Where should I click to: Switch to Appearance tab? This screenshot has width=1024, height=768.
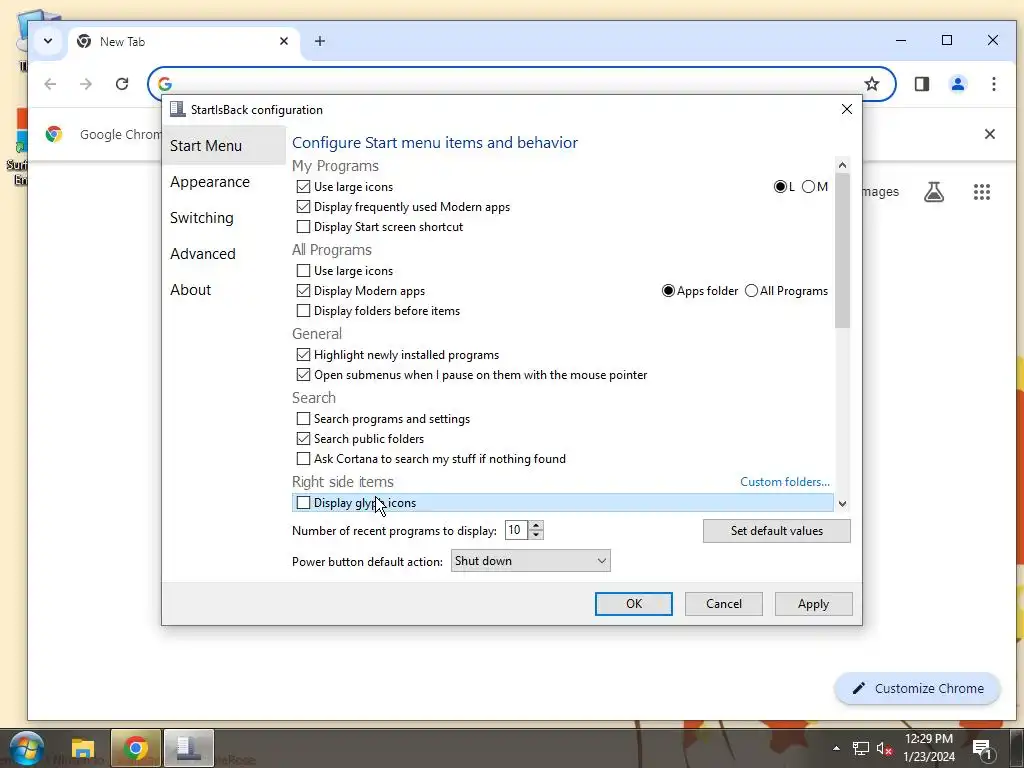pos(210,182)
